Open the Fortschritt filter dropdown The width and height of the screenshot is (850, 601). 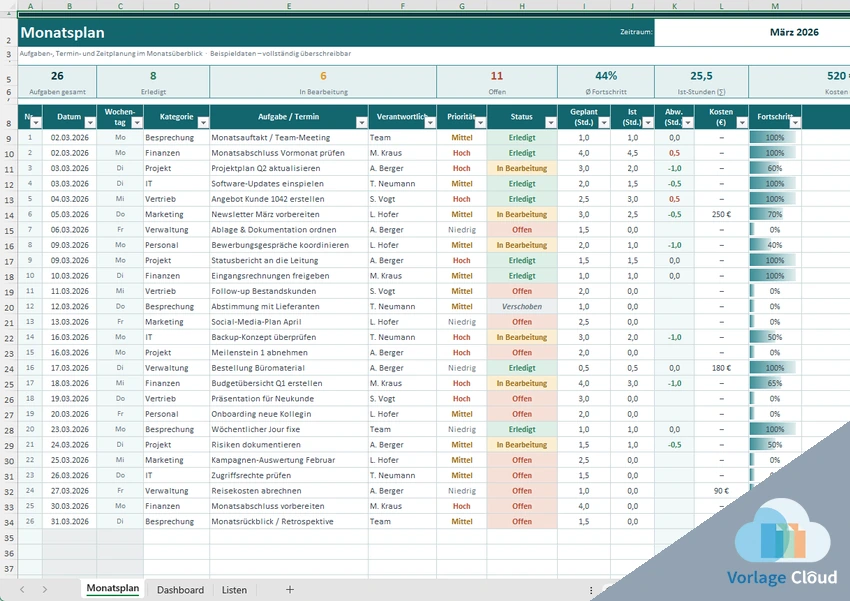[795, 123]
